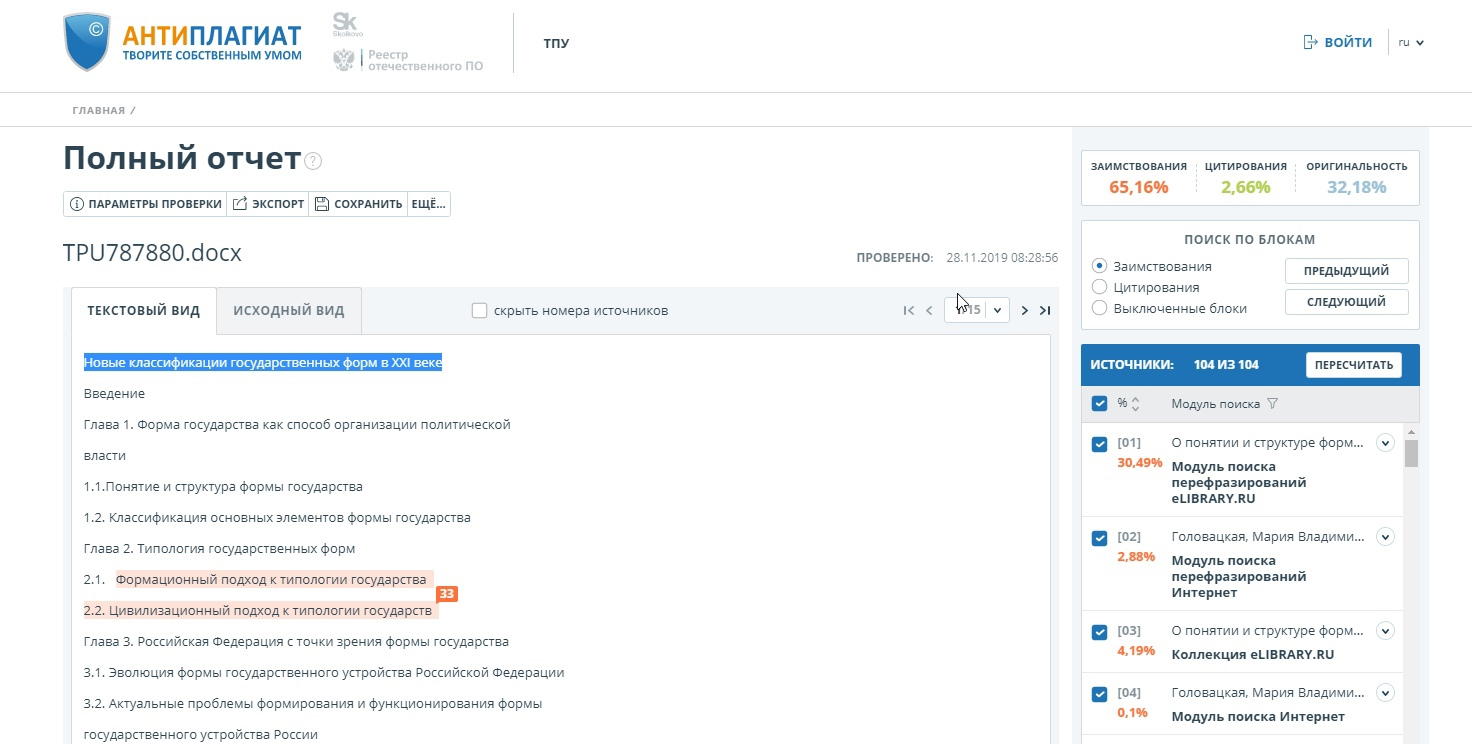The height and width of the screenshot is (744, 1472).
Task: Go to previous page arrow
Action: click(x=929, y=311)
